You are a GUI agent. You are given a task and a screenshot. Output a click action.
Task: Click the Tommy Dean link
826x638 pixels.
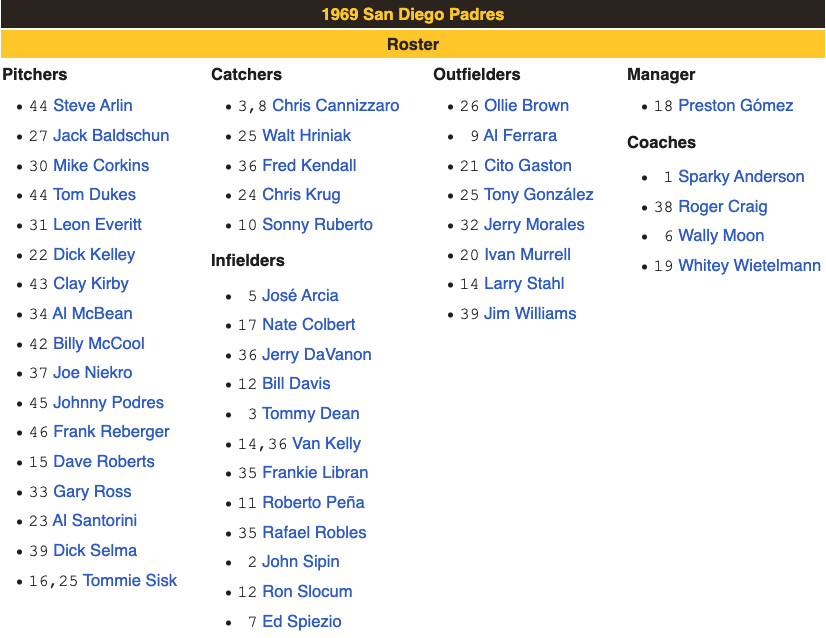click(311, 414)
